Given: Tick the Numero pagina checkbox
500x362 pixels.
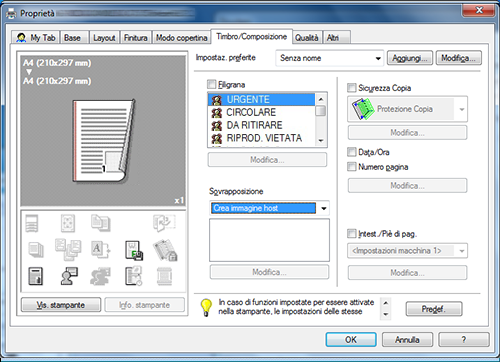Looking at the screenshot, I should 351,167.
